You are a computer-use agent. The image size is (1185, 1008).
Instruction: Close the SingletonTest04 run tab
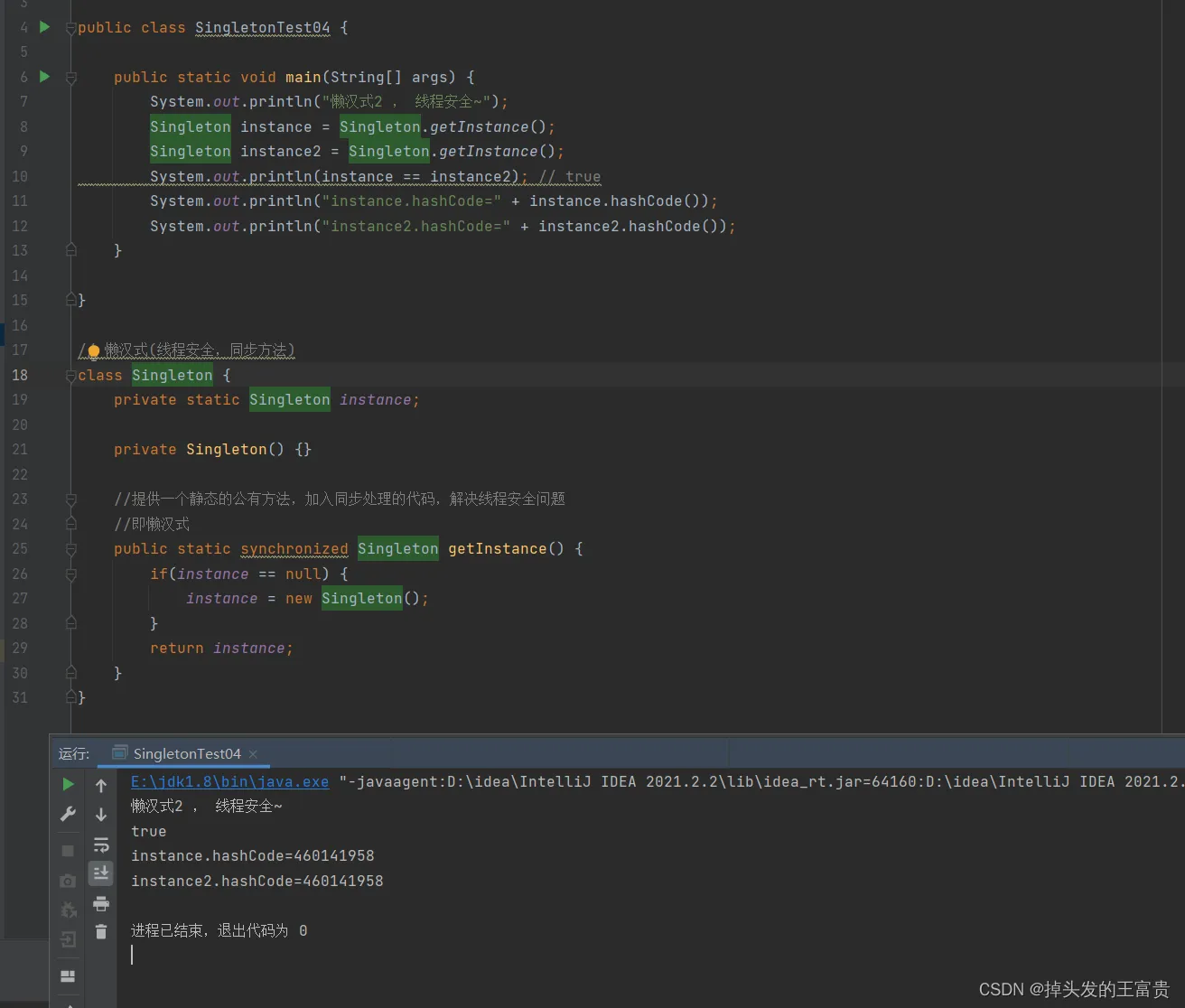pos(253,753)
